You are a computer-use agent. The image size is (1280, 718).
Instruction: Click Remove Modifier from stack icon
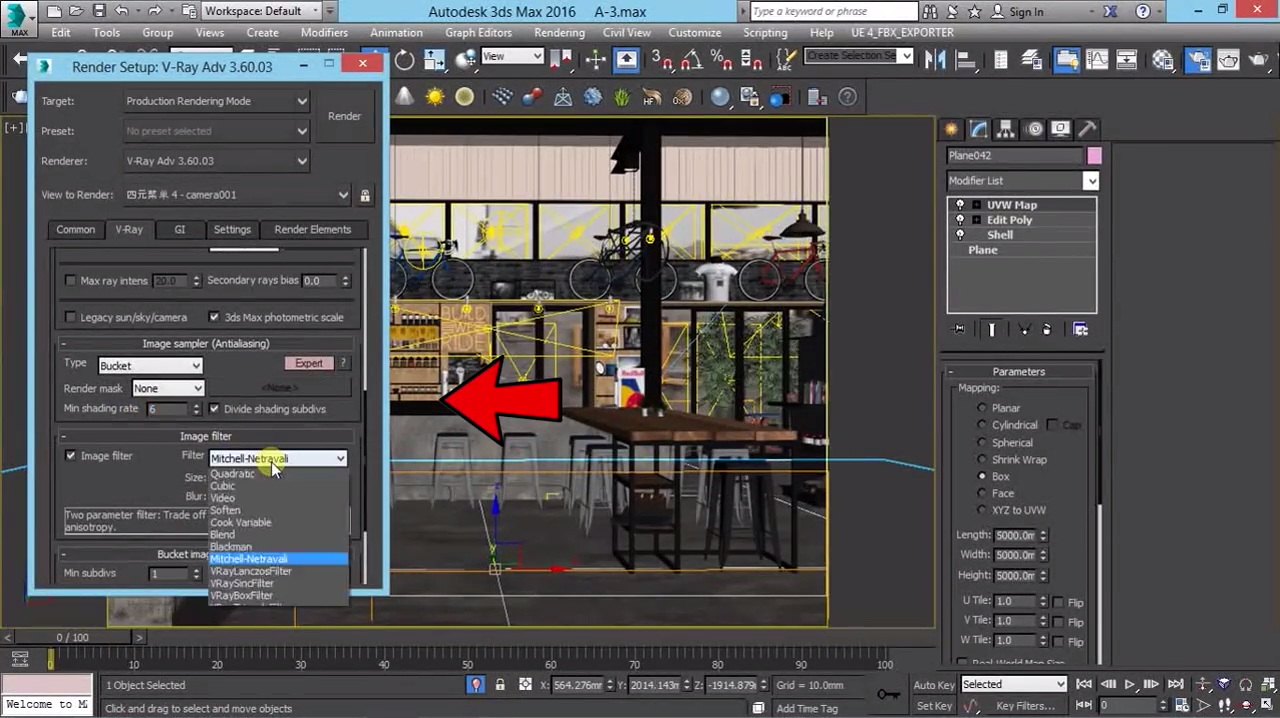(x=1047, y=329)
